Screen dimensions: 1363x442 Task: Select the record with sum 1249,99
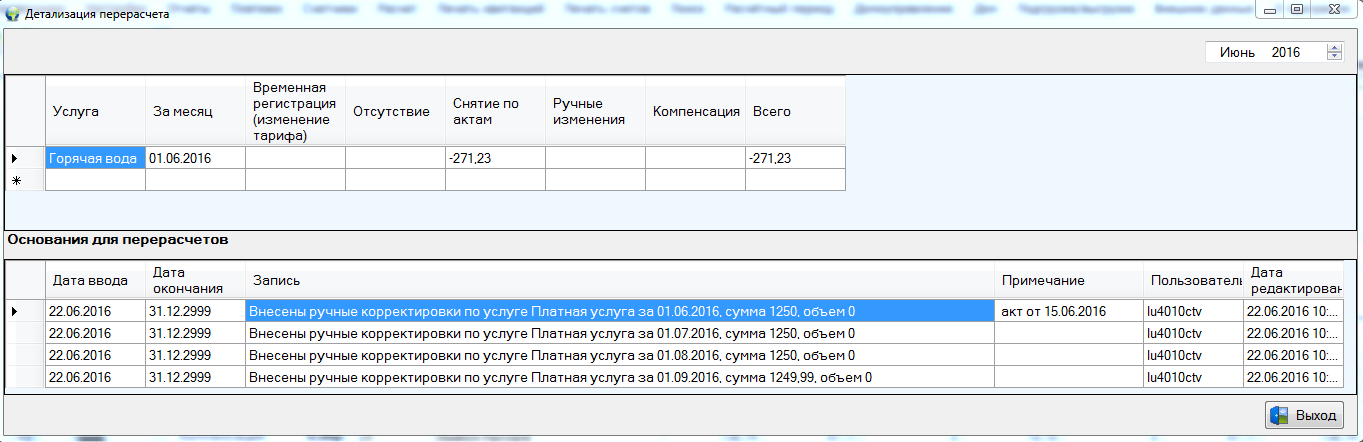620,377
